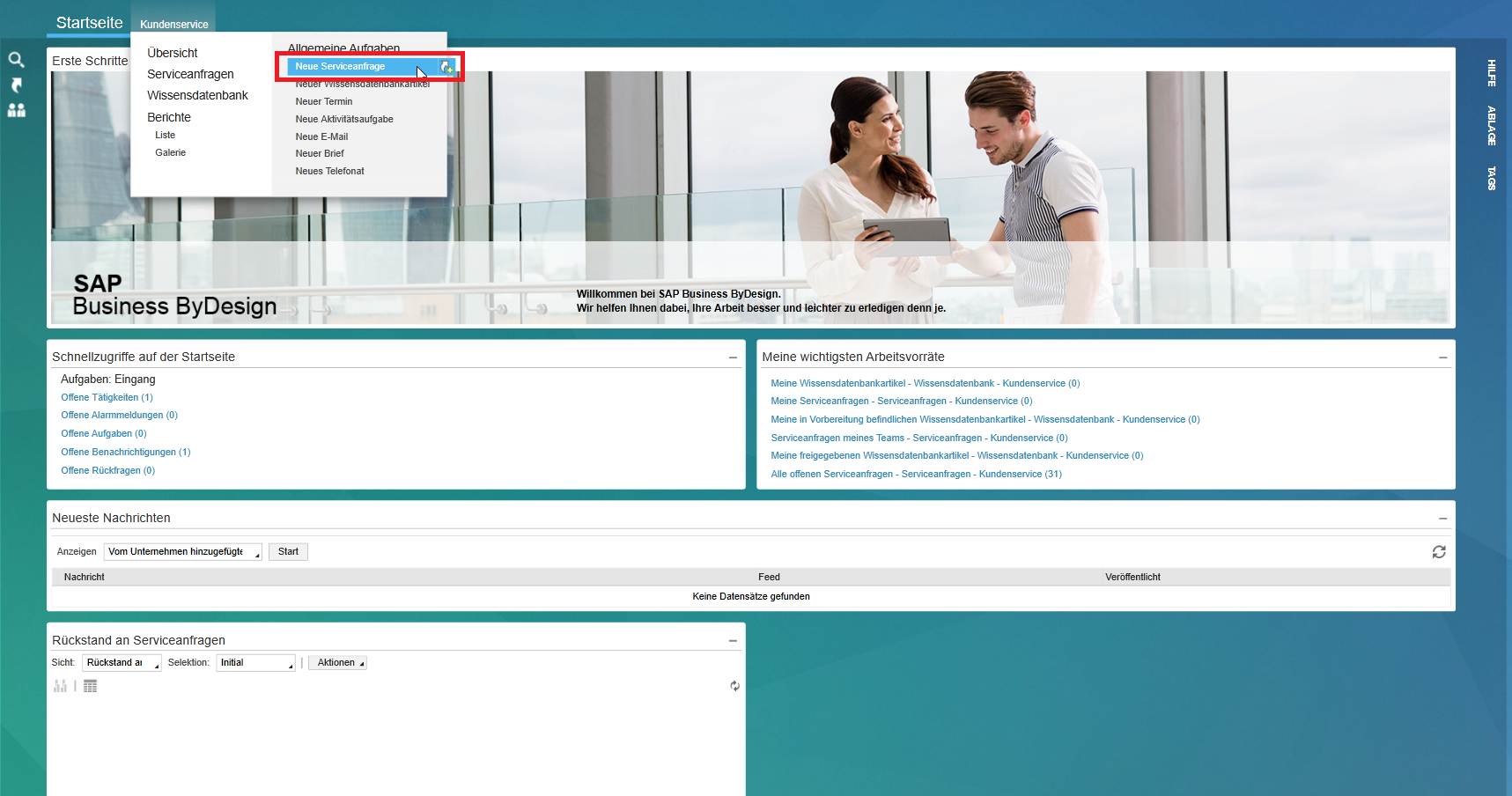This screenshot has width=1512, height=796.
Task: Sort by the Feed column header
Action: [x=769, y=578]
